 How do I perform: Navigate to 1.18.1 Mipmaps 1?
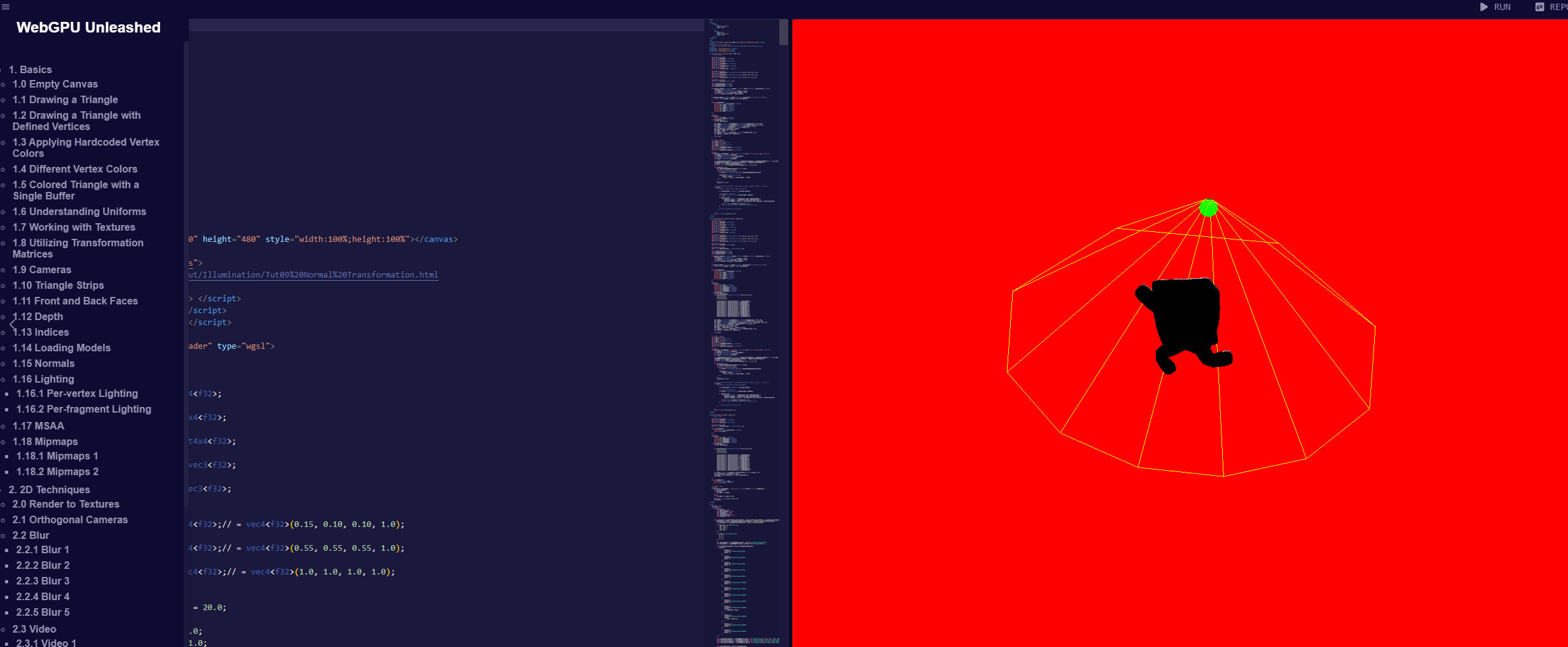pos(57,456)
